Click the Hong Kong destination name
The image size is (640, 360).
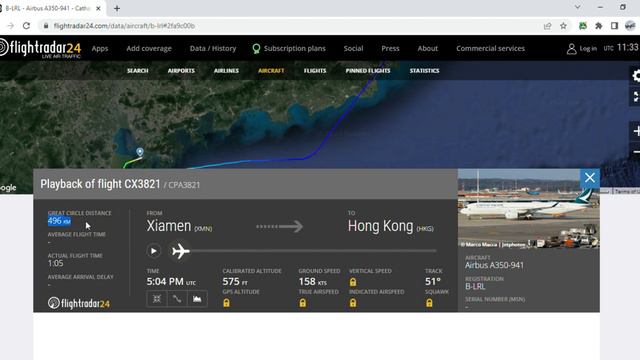click(x=380, y=226)
